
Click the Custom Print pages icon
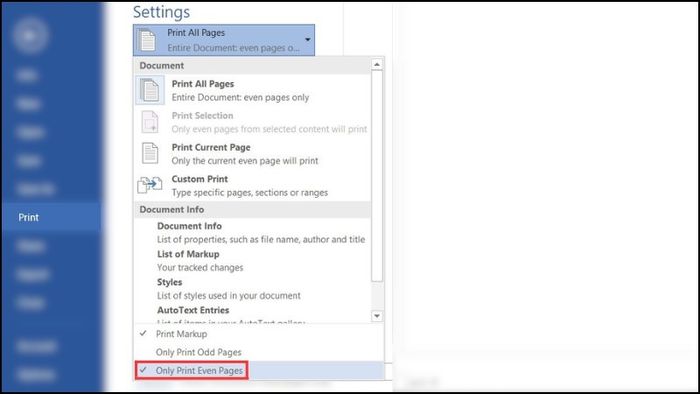point(150,185)
